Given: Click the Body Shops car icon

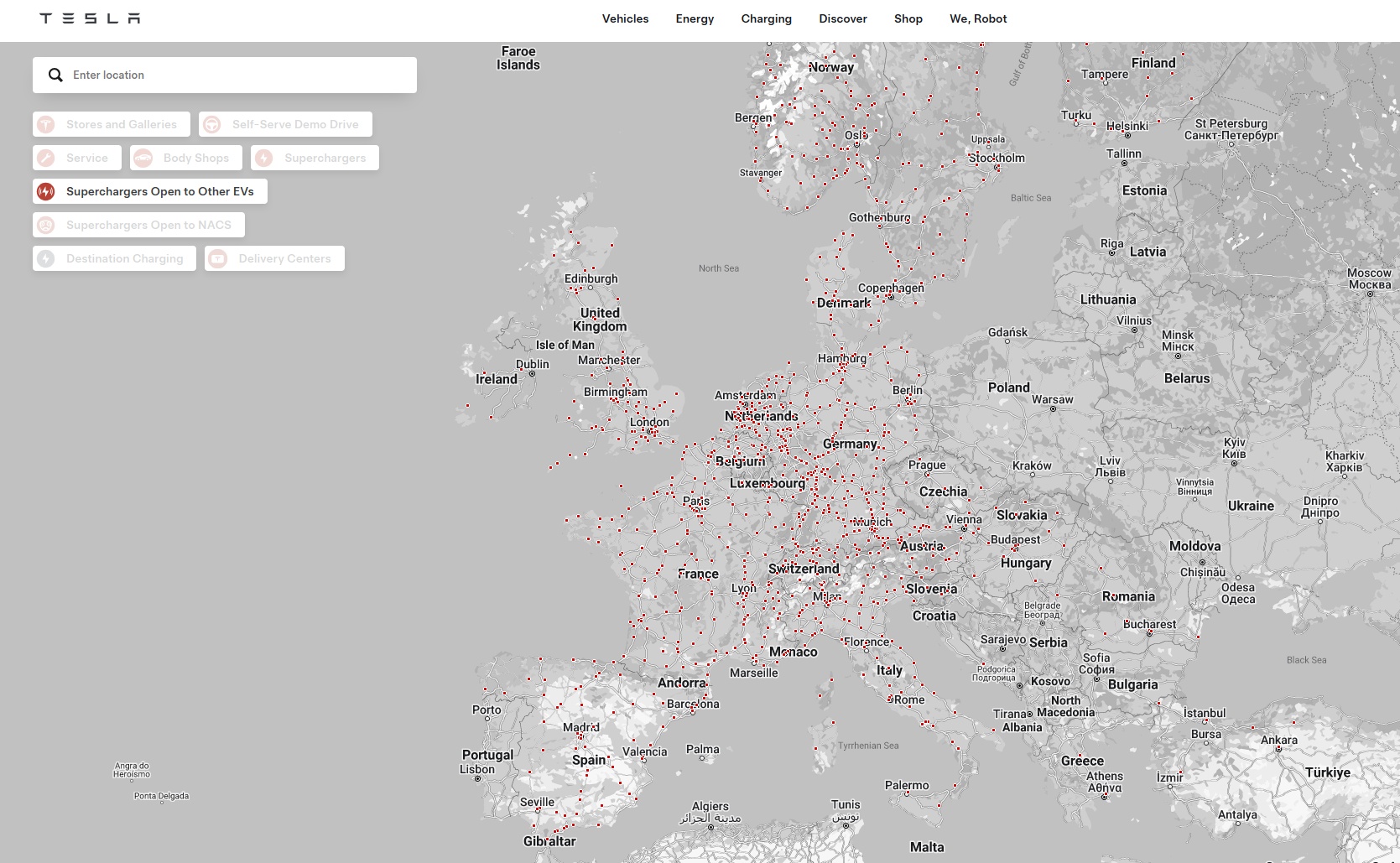Looking at the screenshot, I should point(143,158).
